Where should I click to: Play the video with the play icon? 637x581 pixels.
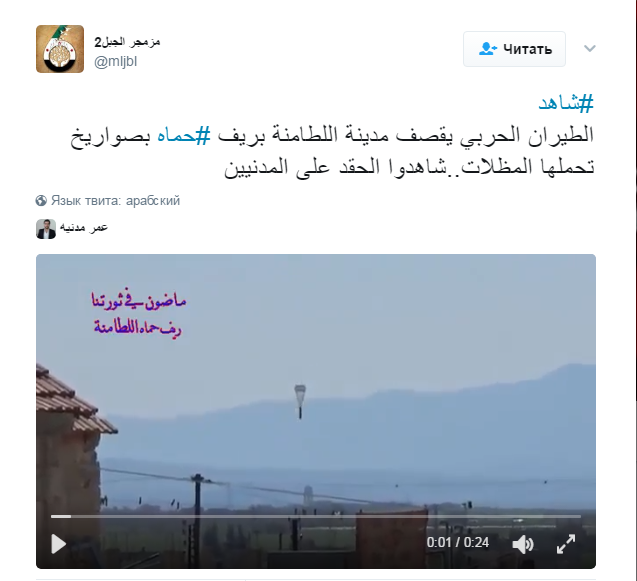click(58, 544)
